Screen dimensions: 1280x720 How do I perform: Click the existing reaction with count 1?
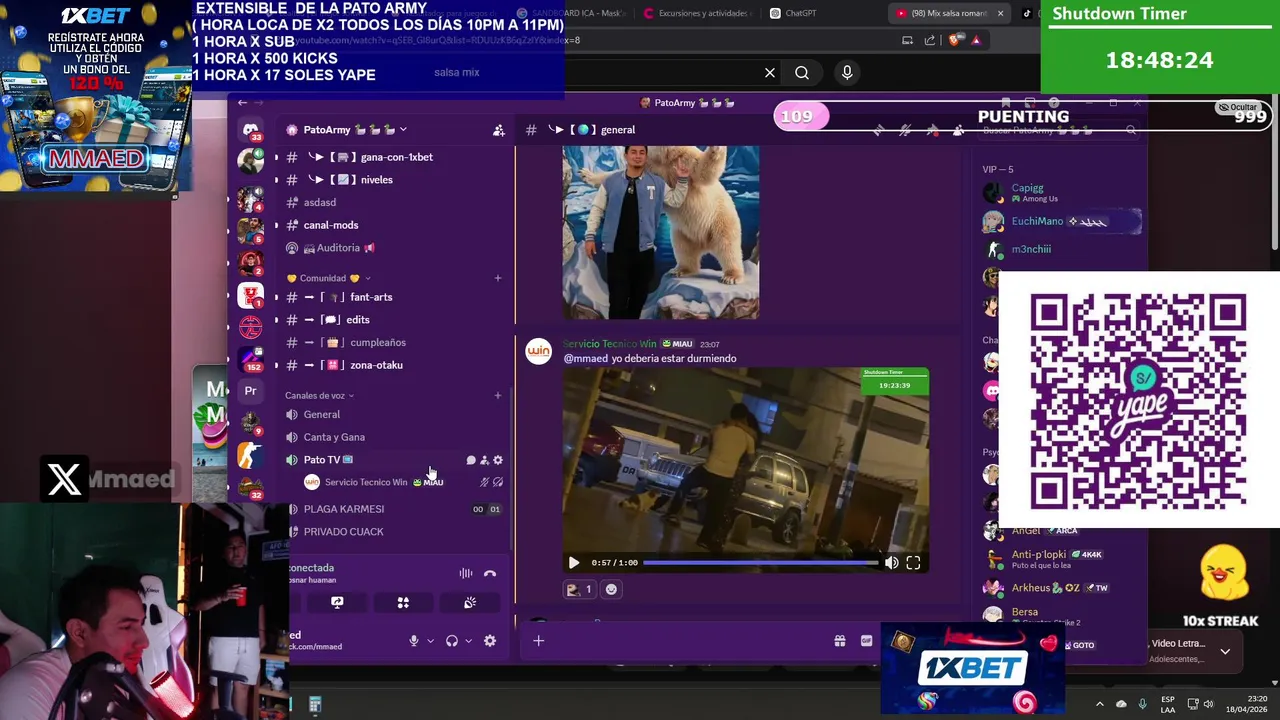click(x=579, y=589)
